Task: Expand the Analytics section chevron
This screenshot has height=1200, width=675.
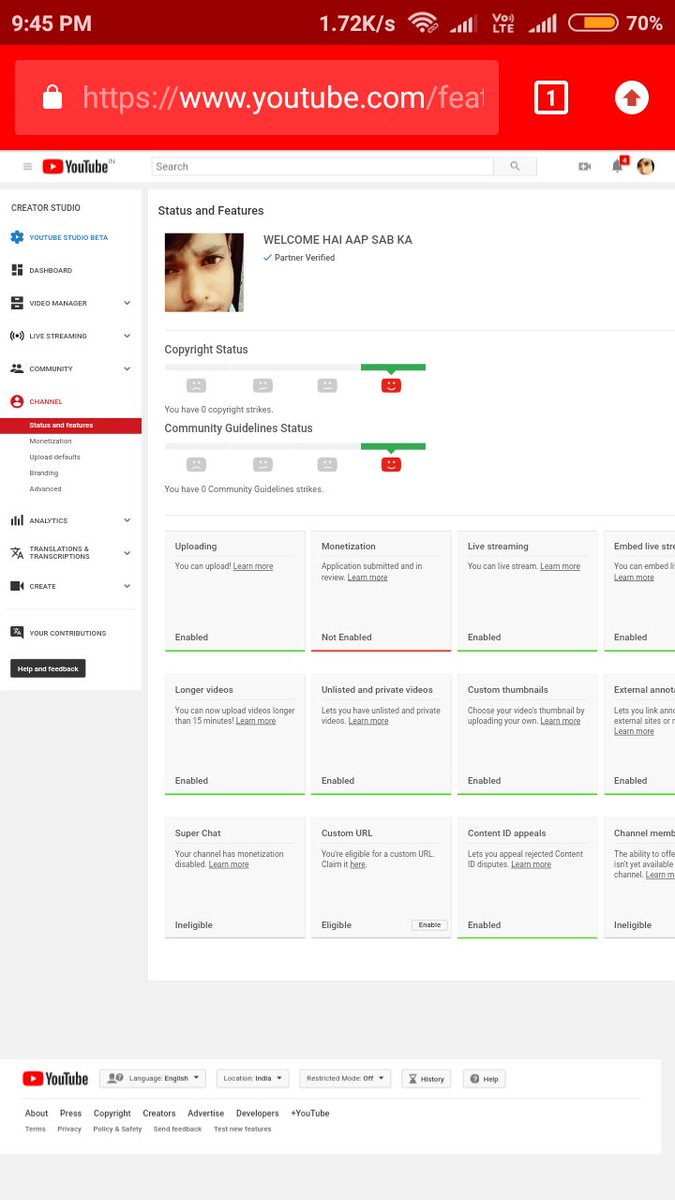Action: click(x=127, y=520)
